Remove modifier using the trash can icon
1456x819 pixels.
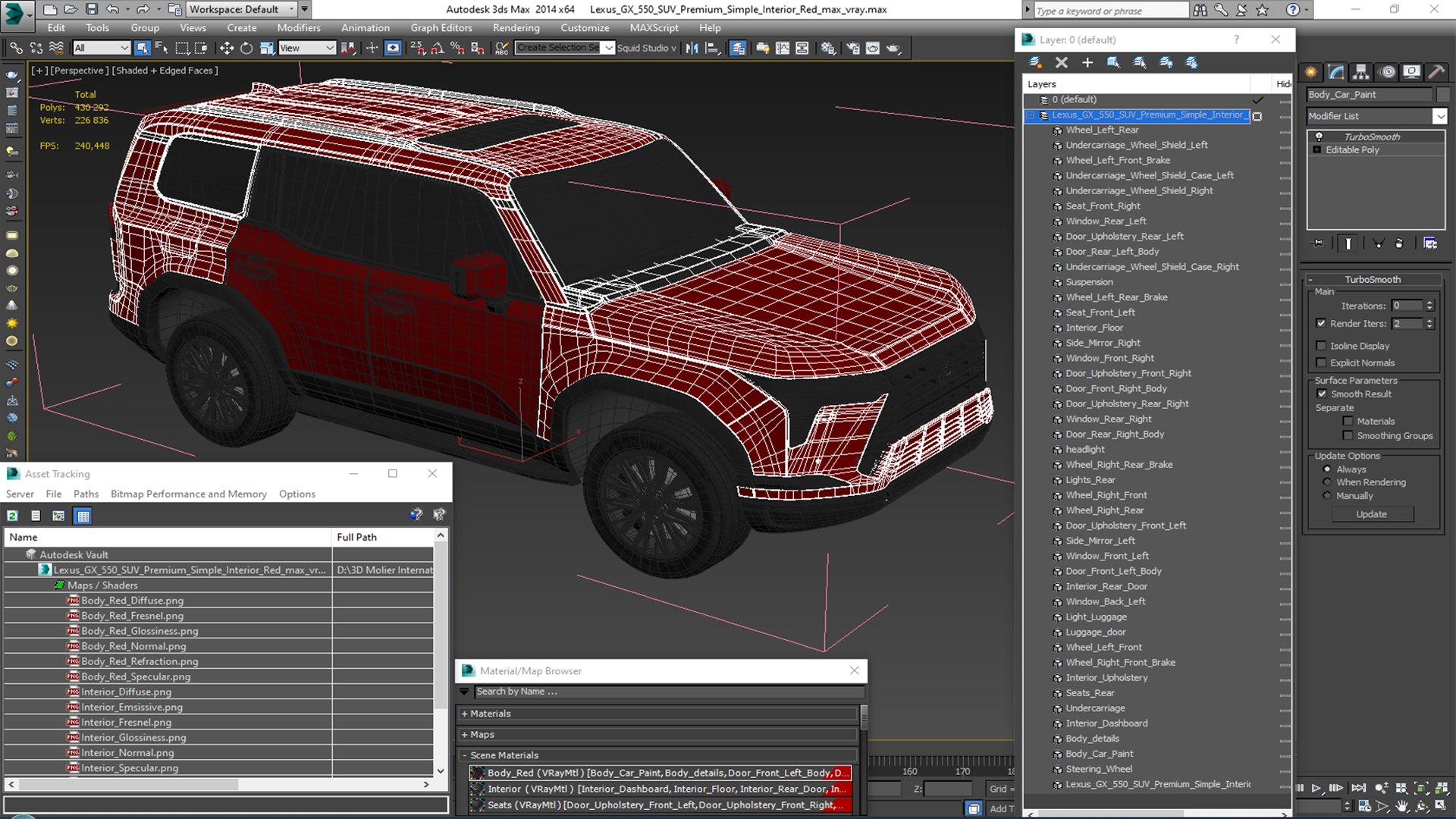pyautogui.click(x=1399, y=243)
